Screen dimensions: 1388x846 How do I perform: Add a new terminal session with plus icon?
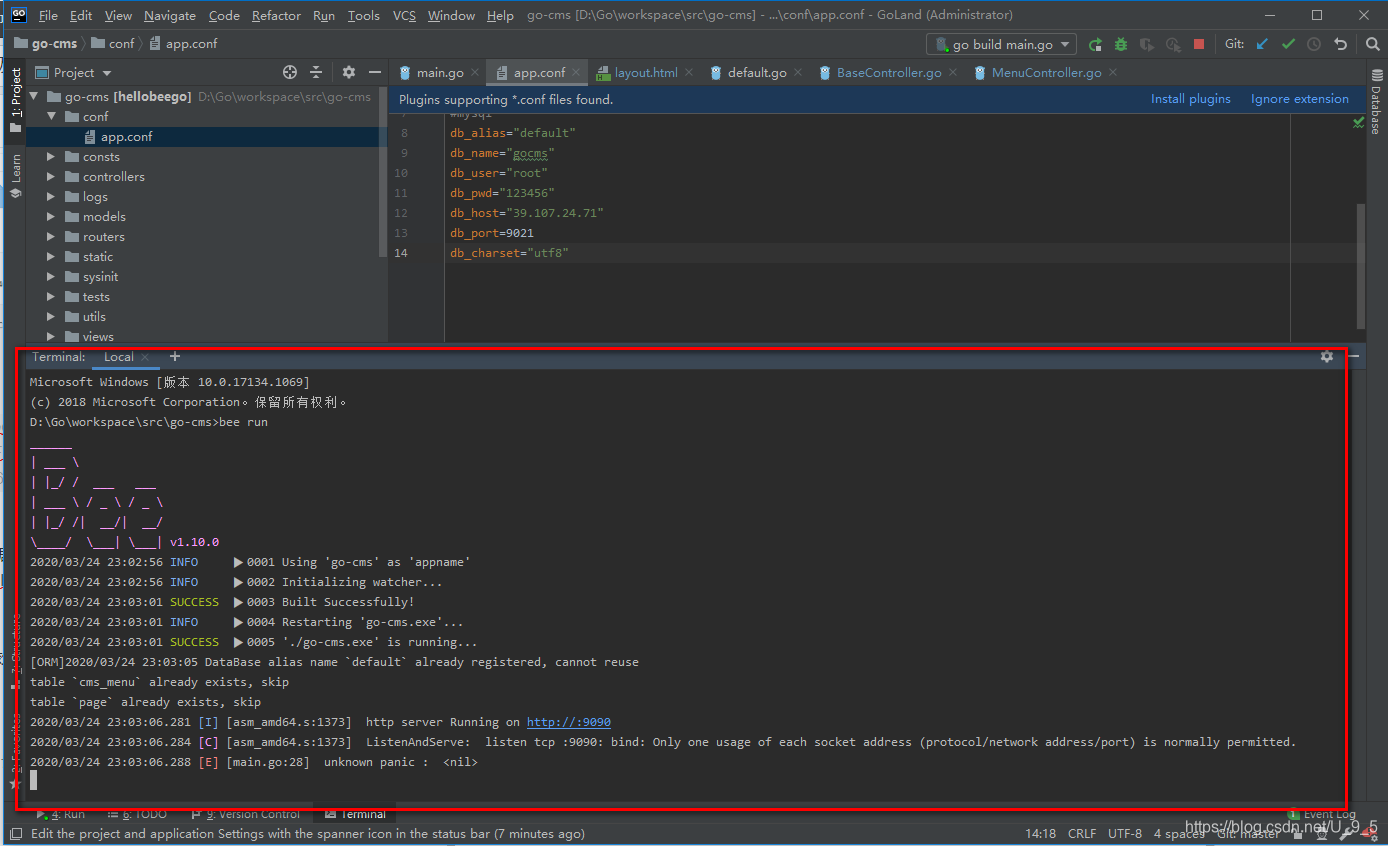(x=175, y=356)
